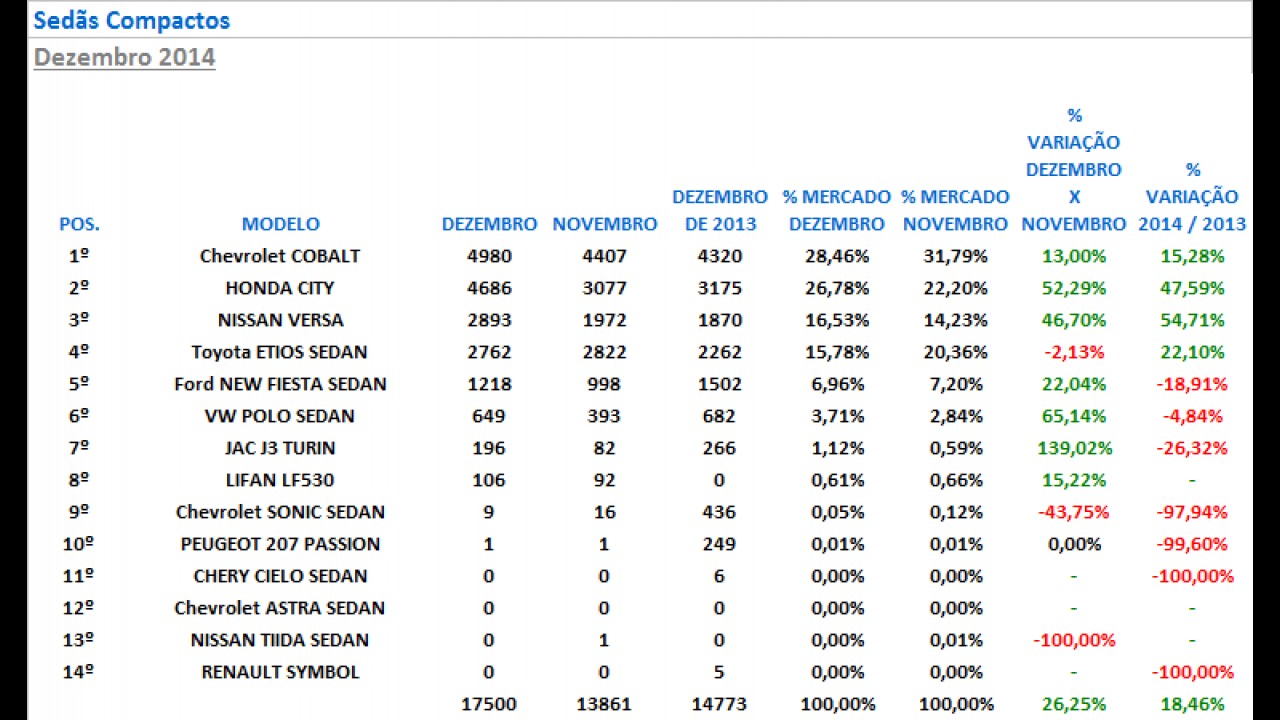This screenshot has width=1280, height=720.
Task: Click the '31,79%' market share cell
Action: click(955, 256)
